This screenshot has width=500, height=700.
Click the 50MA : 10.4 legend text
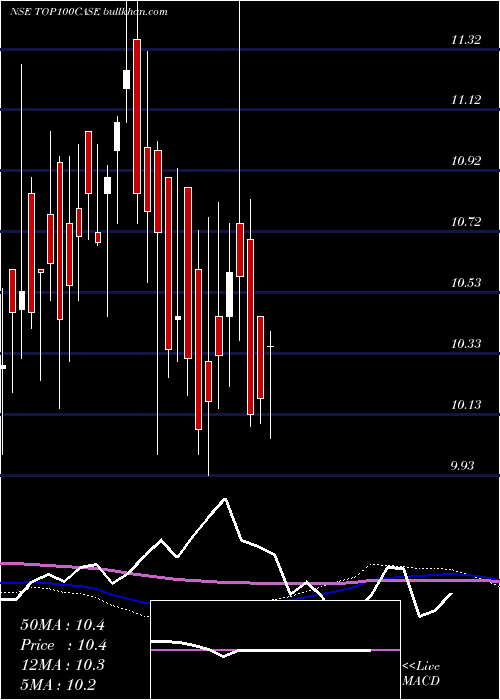[x=62, y=625]
